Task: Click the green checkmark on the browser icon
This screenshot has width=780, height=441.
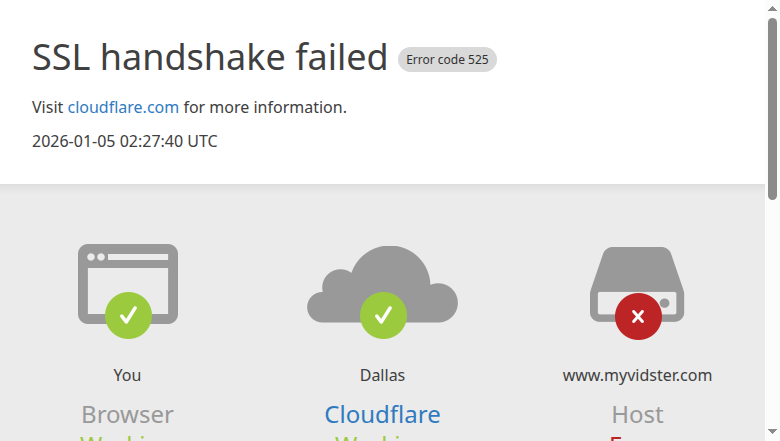Action: point(128,315)
